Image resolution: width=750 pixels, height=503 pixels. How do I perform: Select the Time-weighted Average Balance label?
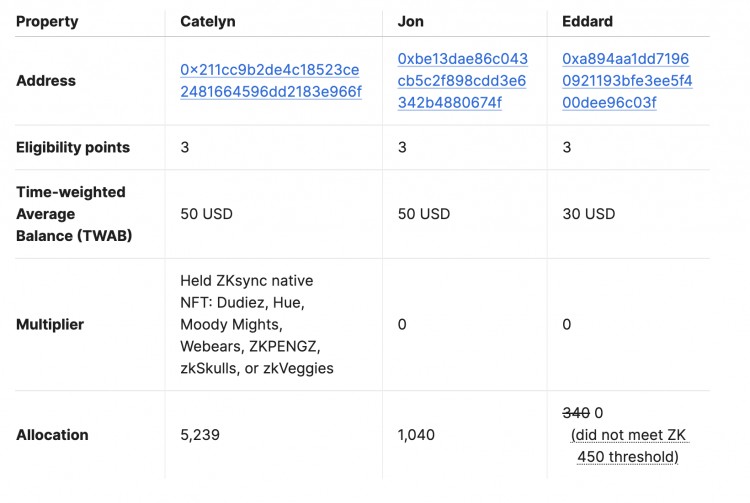[x=74, y=214]
